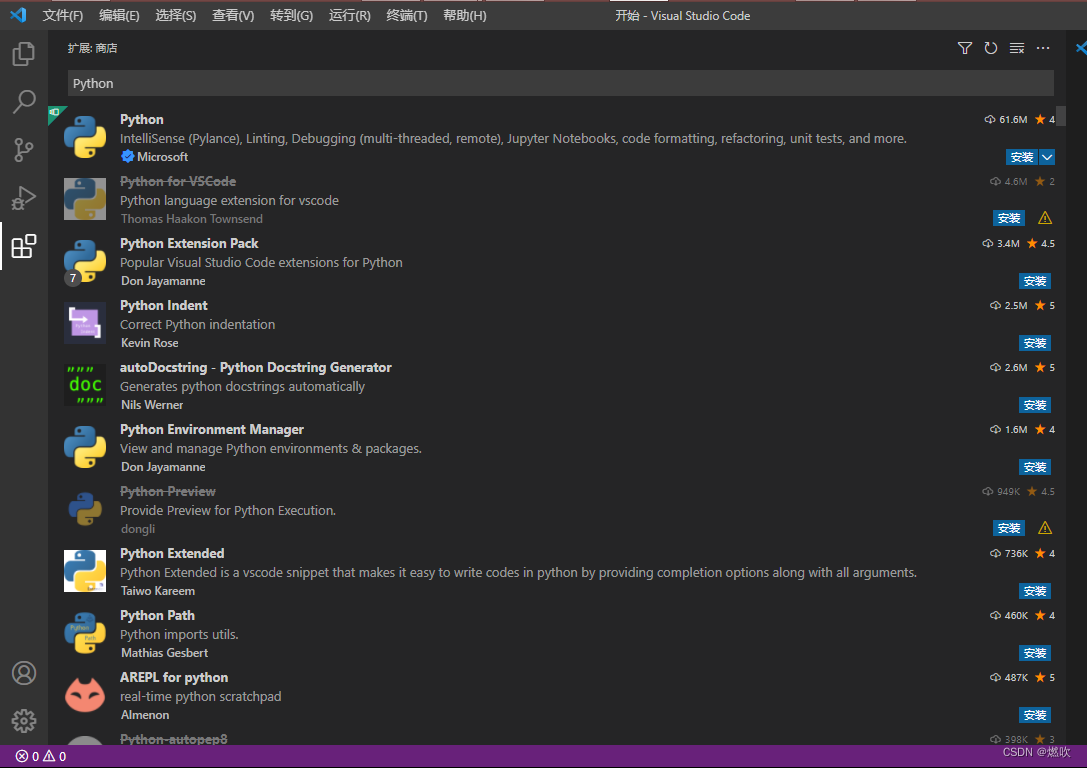Open the Run and Debug icon
This screenshot has height=768, width=1087.
[x=24, y=197]
